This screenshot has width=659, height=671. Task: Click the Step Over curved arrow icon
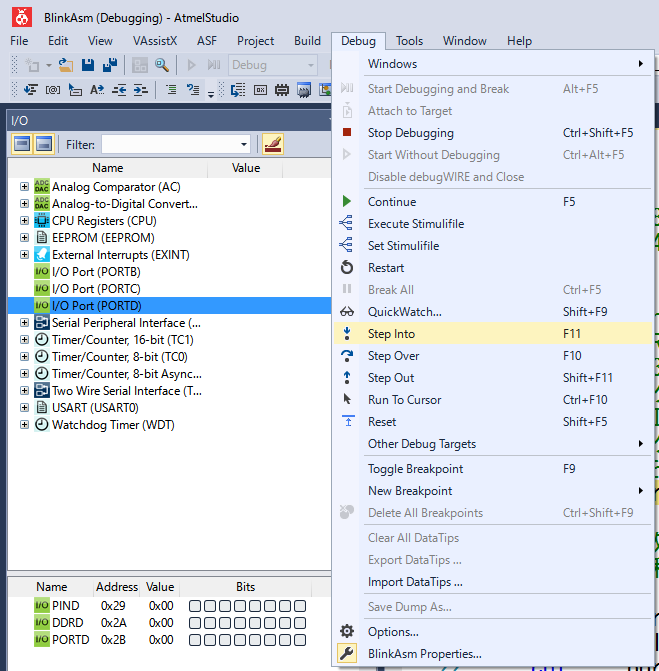pos(347,356)
